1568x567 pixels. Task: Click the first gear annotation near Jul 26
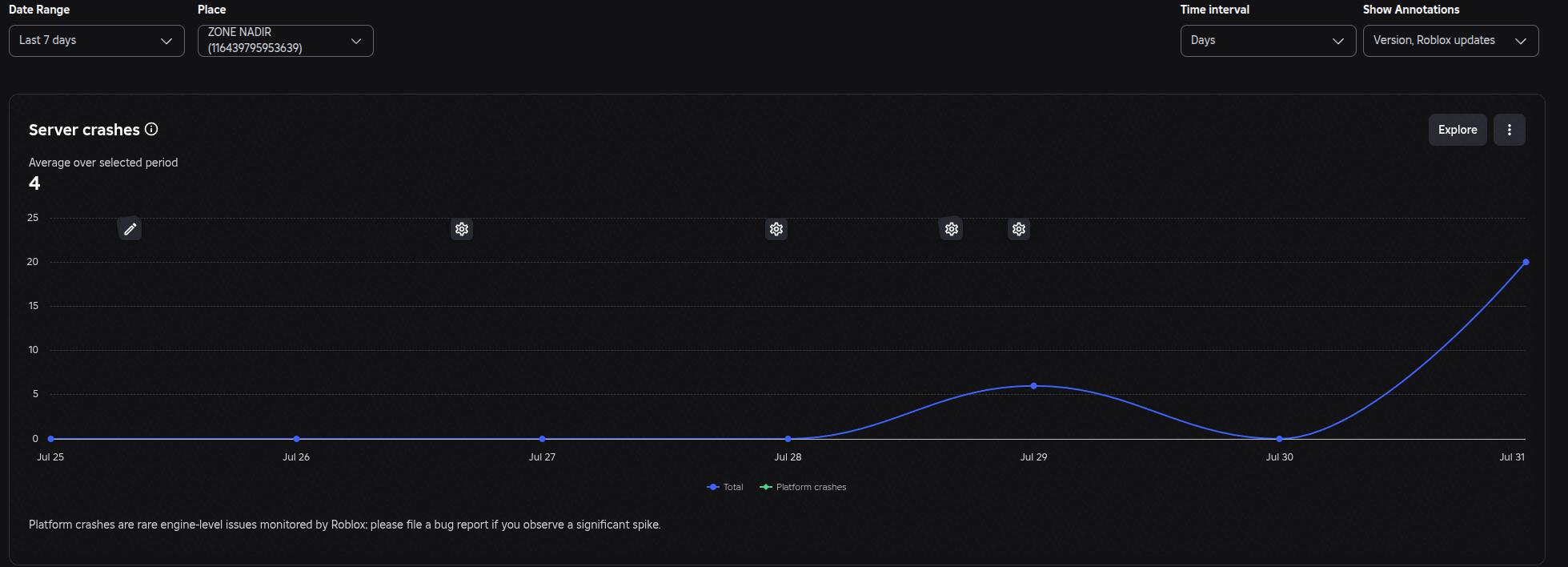[x=462, y=229]
